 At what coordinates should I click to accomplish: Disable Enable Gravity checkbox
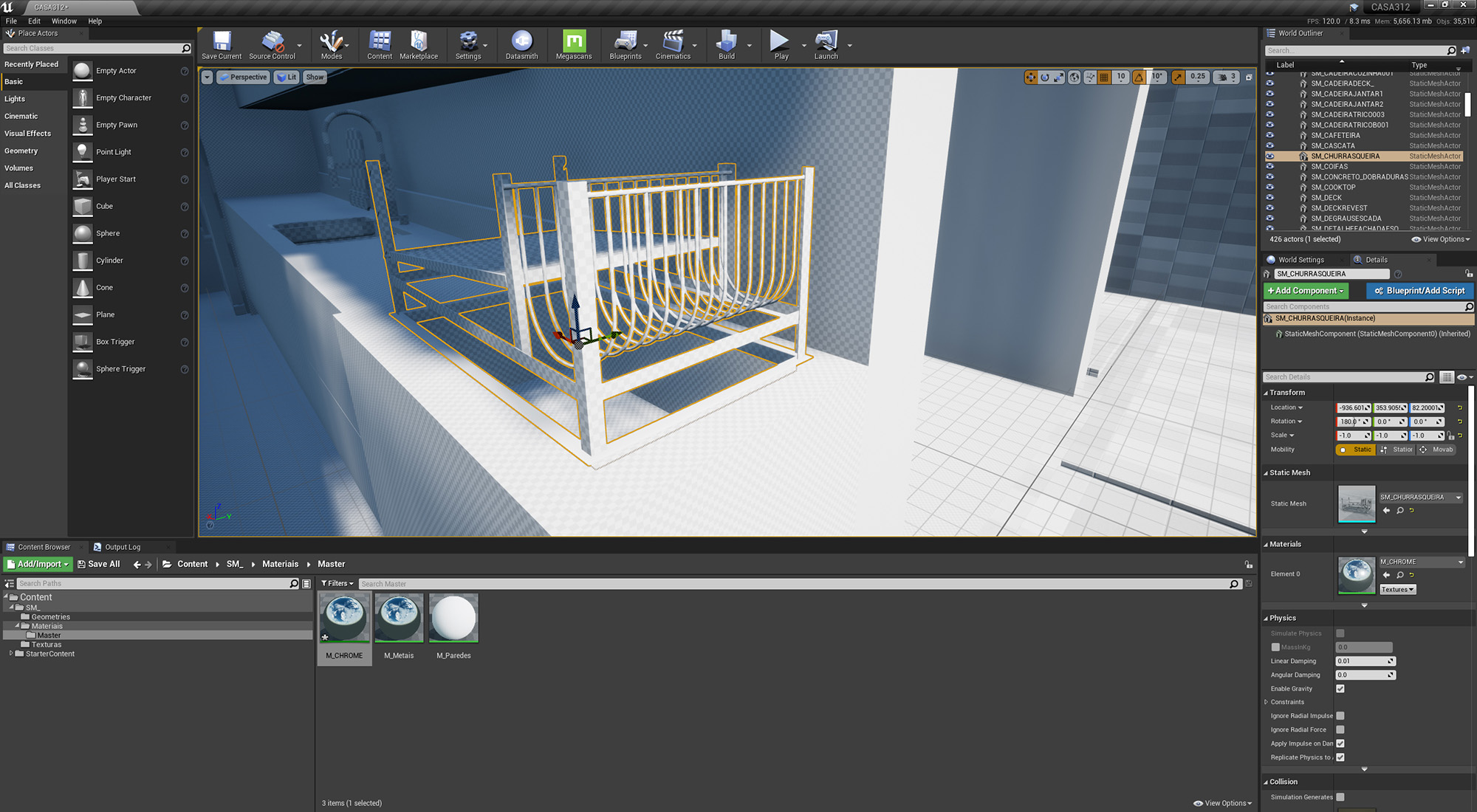[1340, 689]
